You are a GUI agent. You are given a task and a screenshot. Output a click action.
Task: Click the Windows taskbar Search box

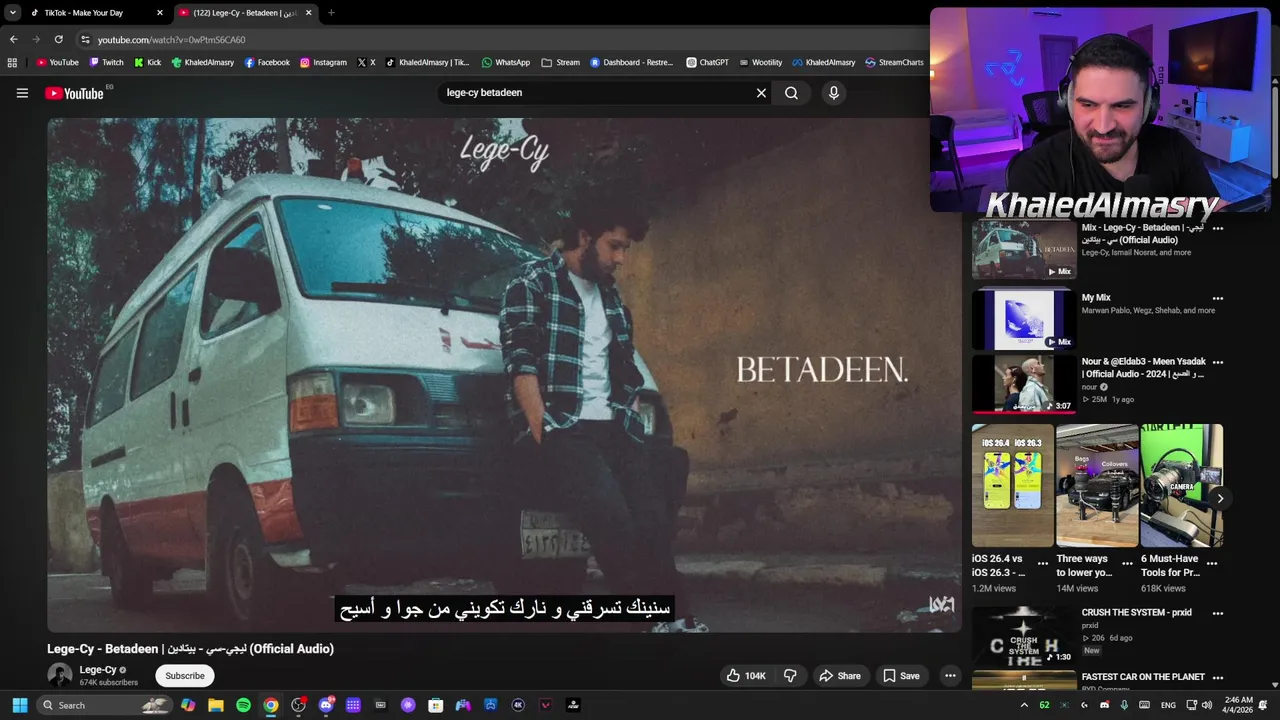(x=104, y=705)
